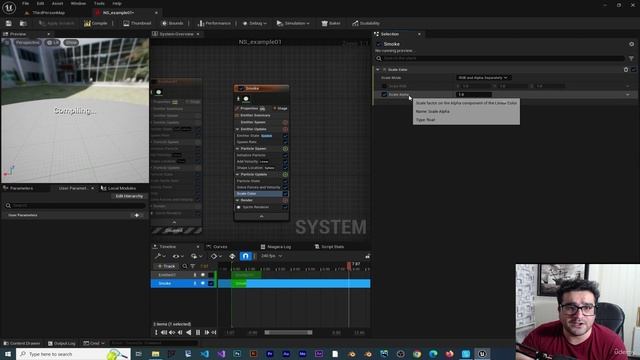Screen dimensions: 640x360
Task: Click Stage button in the Smoke emitter
Action: click(280, 109)
